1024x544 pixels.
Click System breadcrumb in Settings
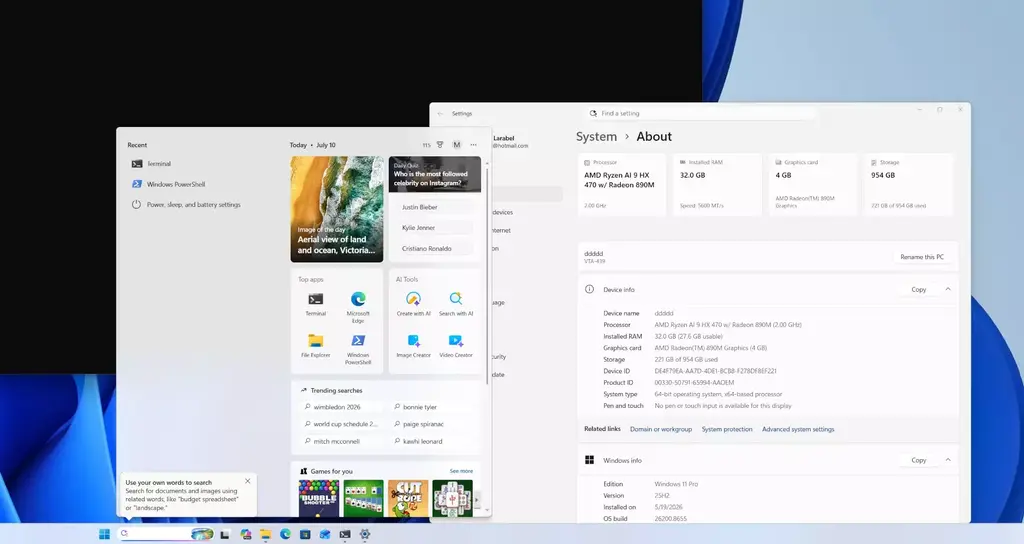(596, 136)
